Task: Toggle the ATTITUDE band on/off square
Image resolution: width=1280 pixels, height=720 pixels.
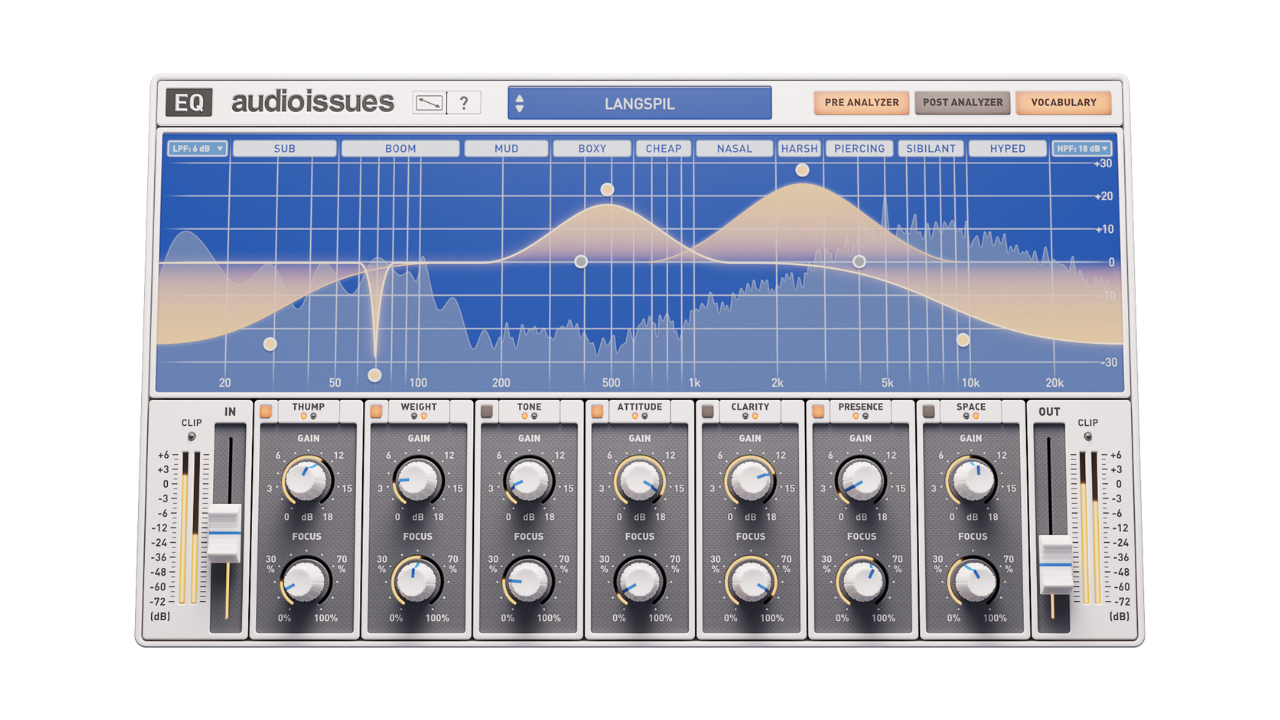Action: coord(597,411)
